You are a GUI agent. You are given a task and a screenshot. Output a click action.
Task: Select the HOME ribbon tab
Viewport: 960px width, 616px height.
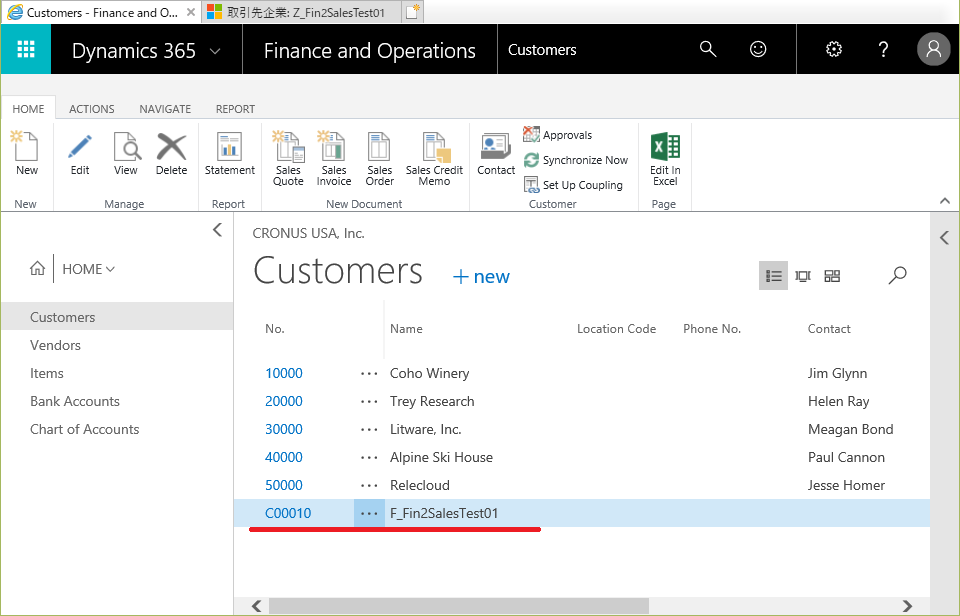28,109
